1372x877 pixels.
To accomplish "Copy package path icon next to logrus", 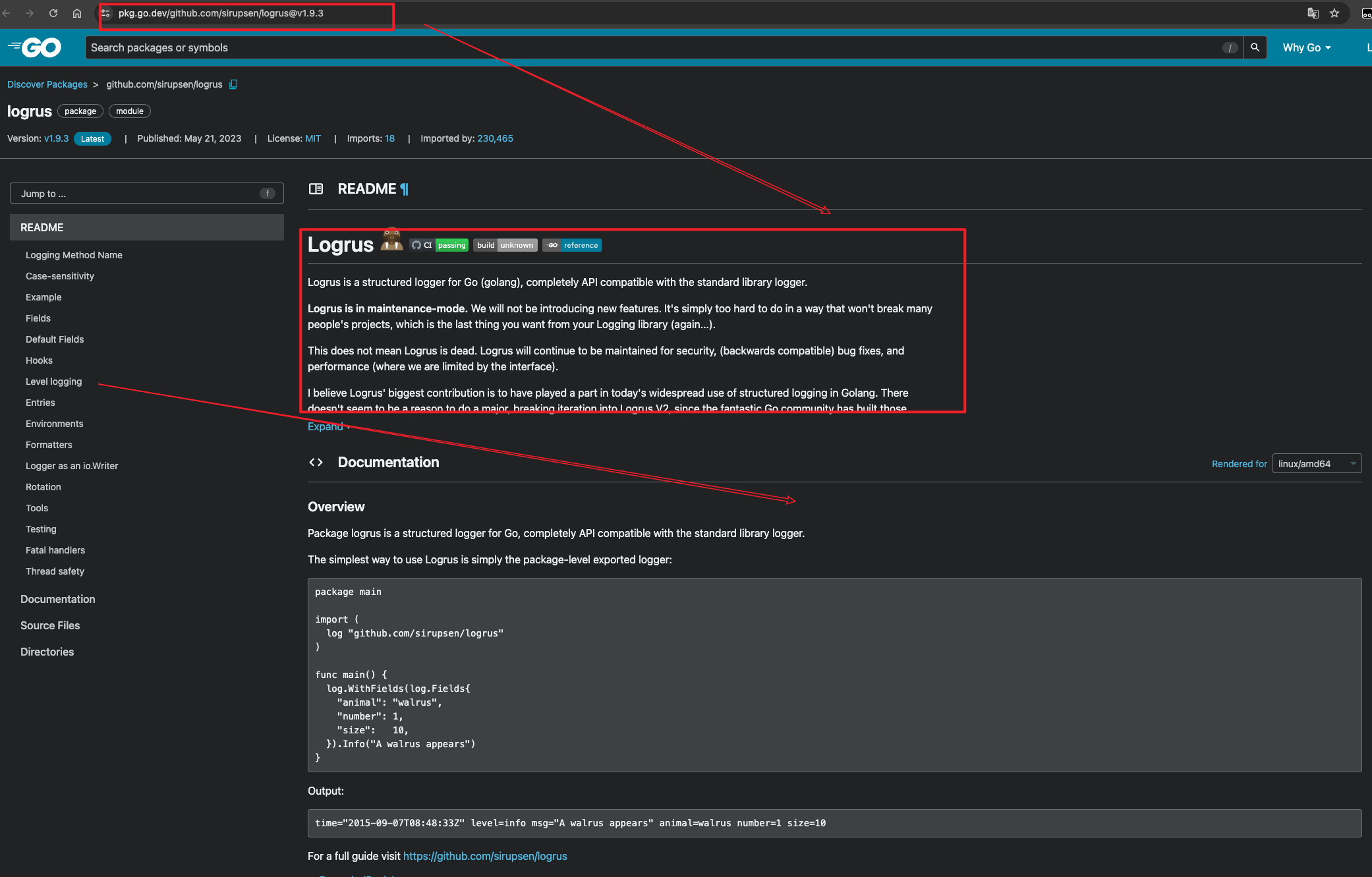I will coord(233,84).
